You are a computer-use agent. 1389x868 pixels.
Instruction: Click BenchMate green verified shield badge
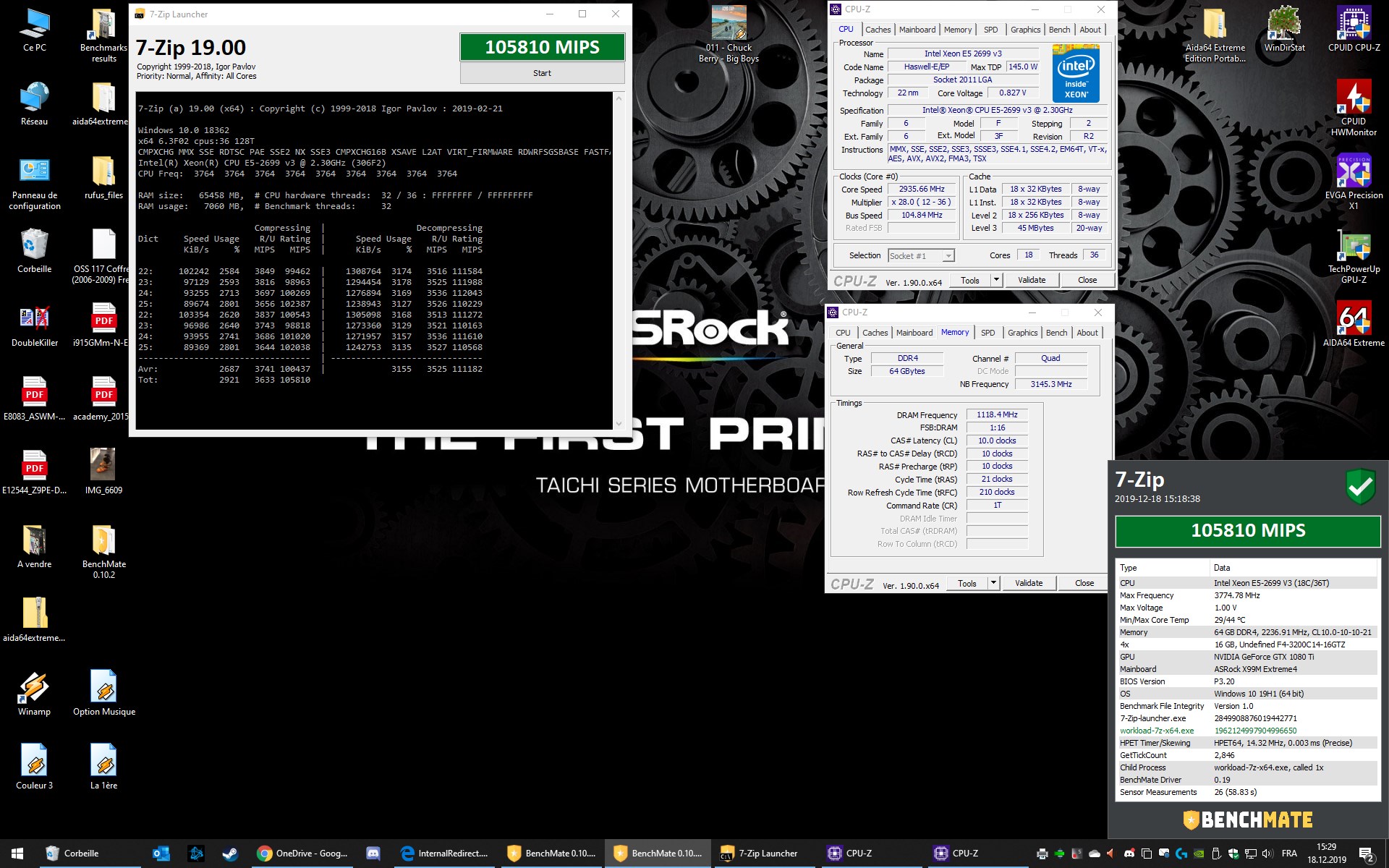click(x=1360, y=487)
